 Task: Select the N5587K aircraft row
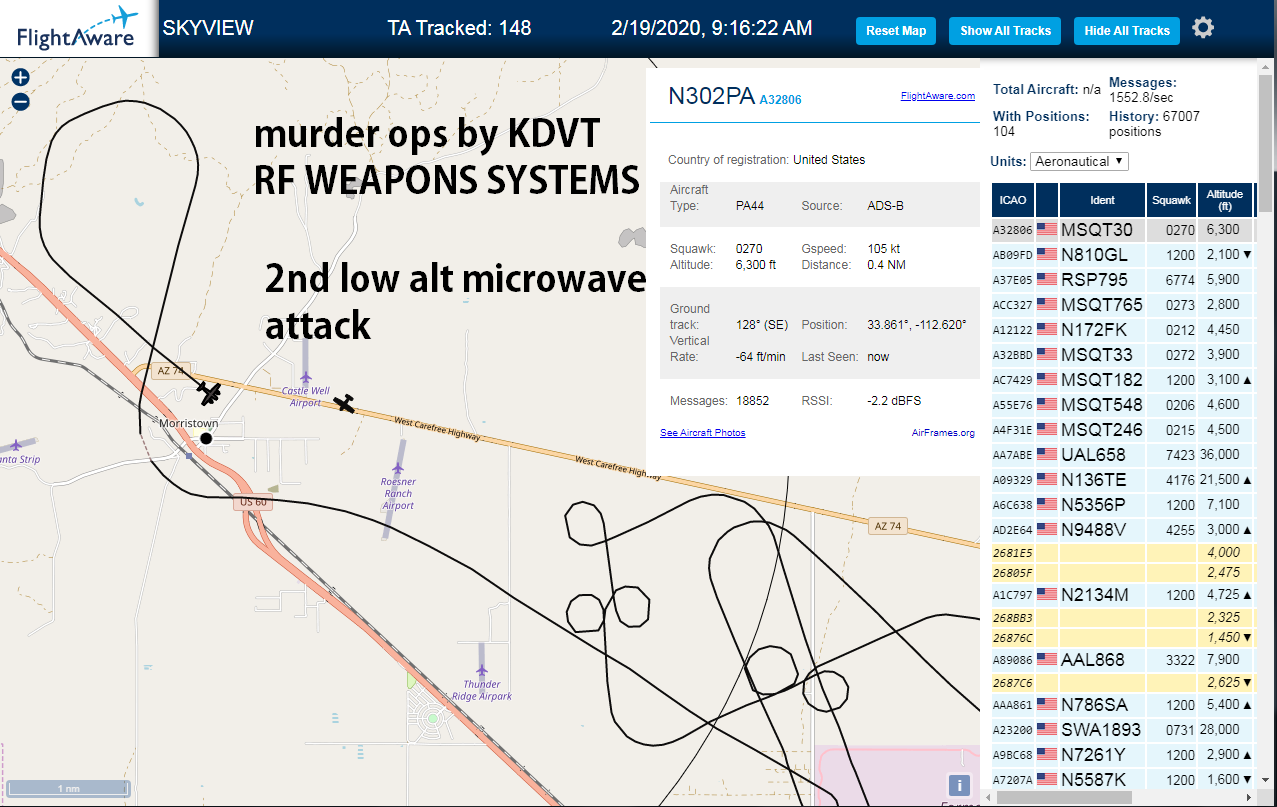1122,779
